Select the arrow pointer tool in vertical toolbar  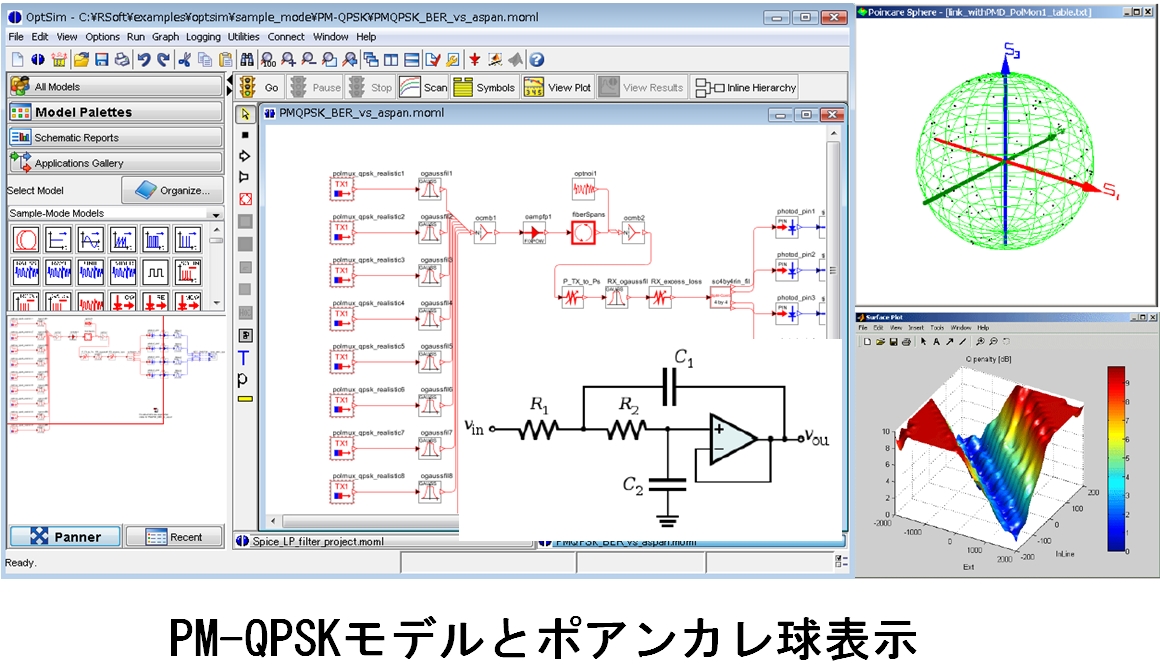click(x=245, y=115)
